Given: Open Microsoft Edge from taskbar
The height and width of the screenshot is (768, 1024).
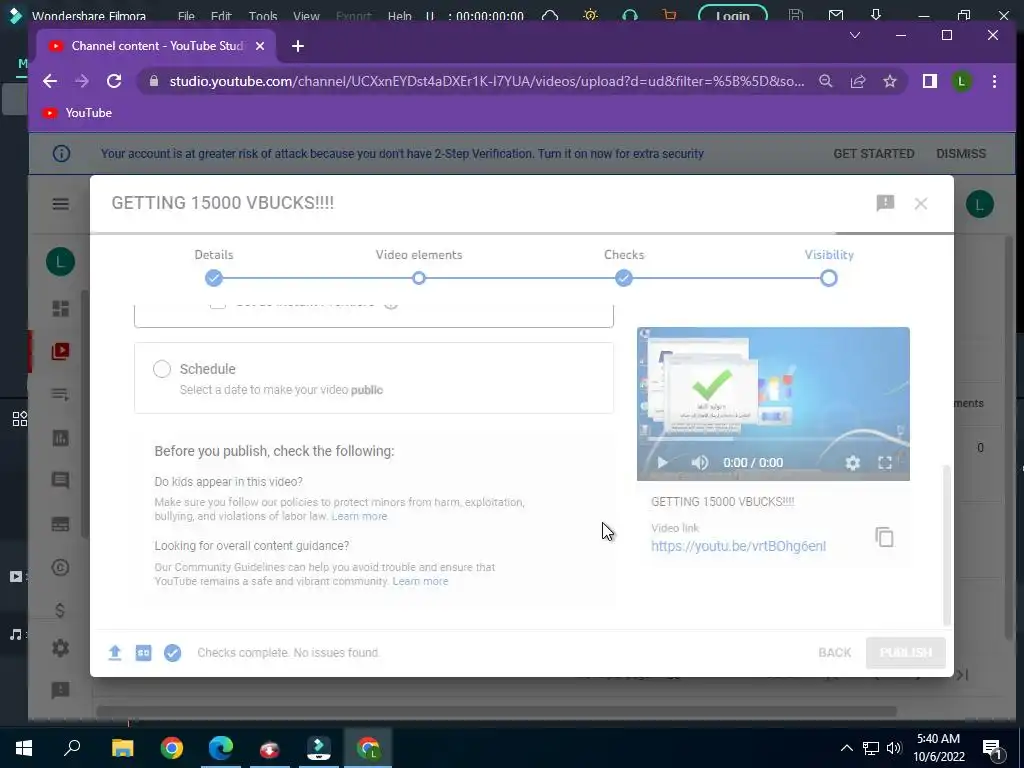Looking at the screenshot, I should [221, 748].
